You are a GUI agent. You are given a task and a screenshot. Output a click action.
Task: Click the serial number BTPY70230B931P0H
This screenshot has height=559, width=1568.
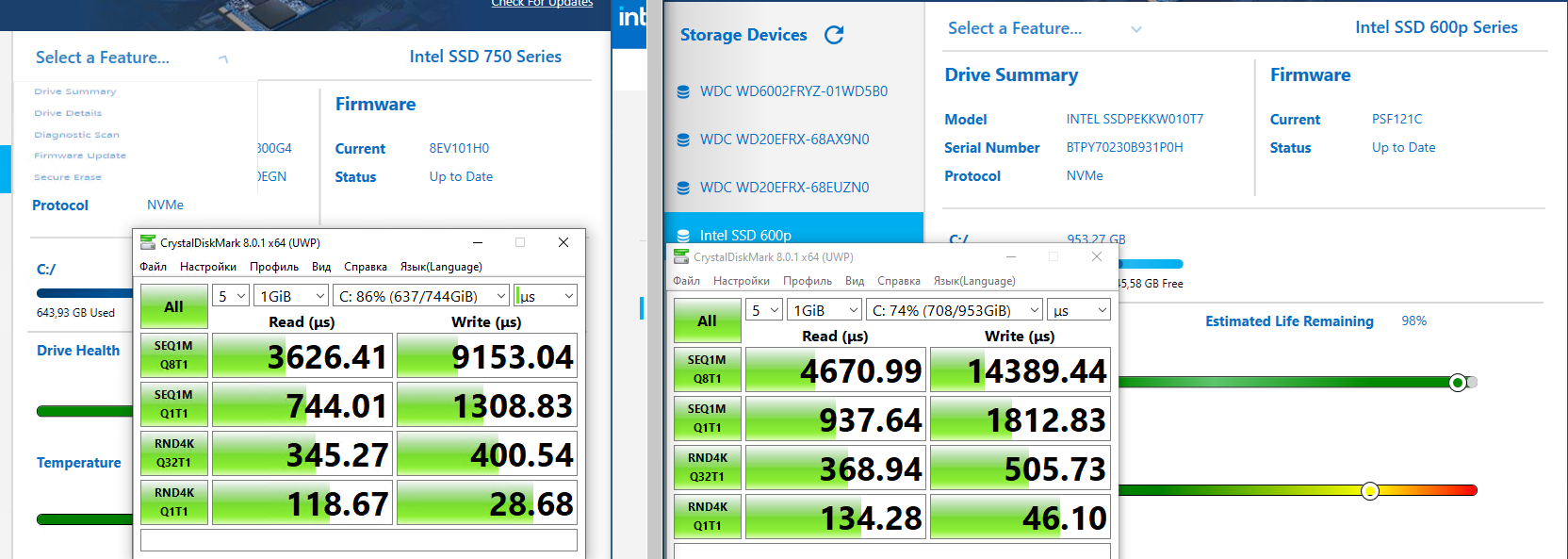tap(1125, 147)
